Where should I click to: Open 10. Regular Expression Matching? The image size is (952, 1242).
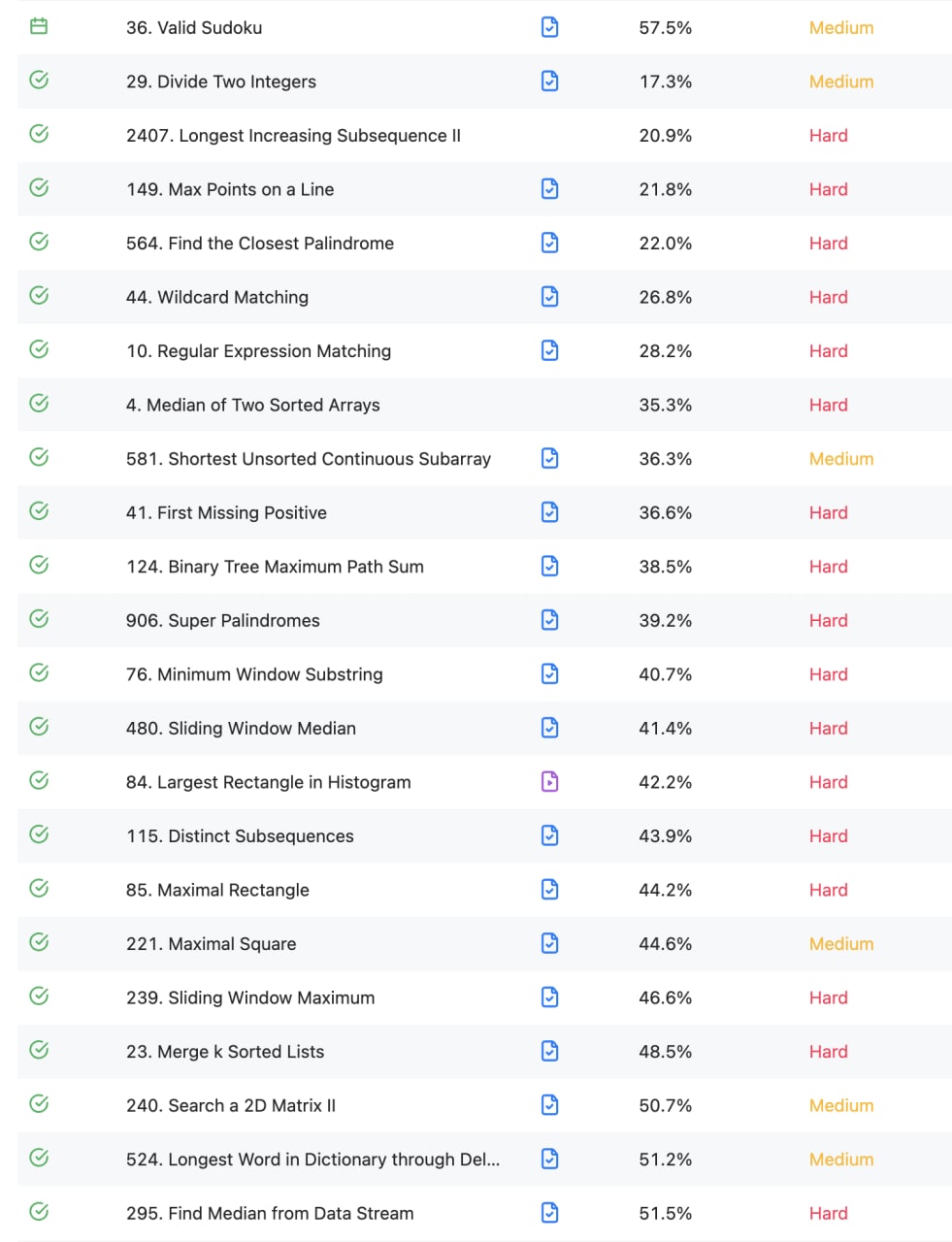tap(259, 351)
